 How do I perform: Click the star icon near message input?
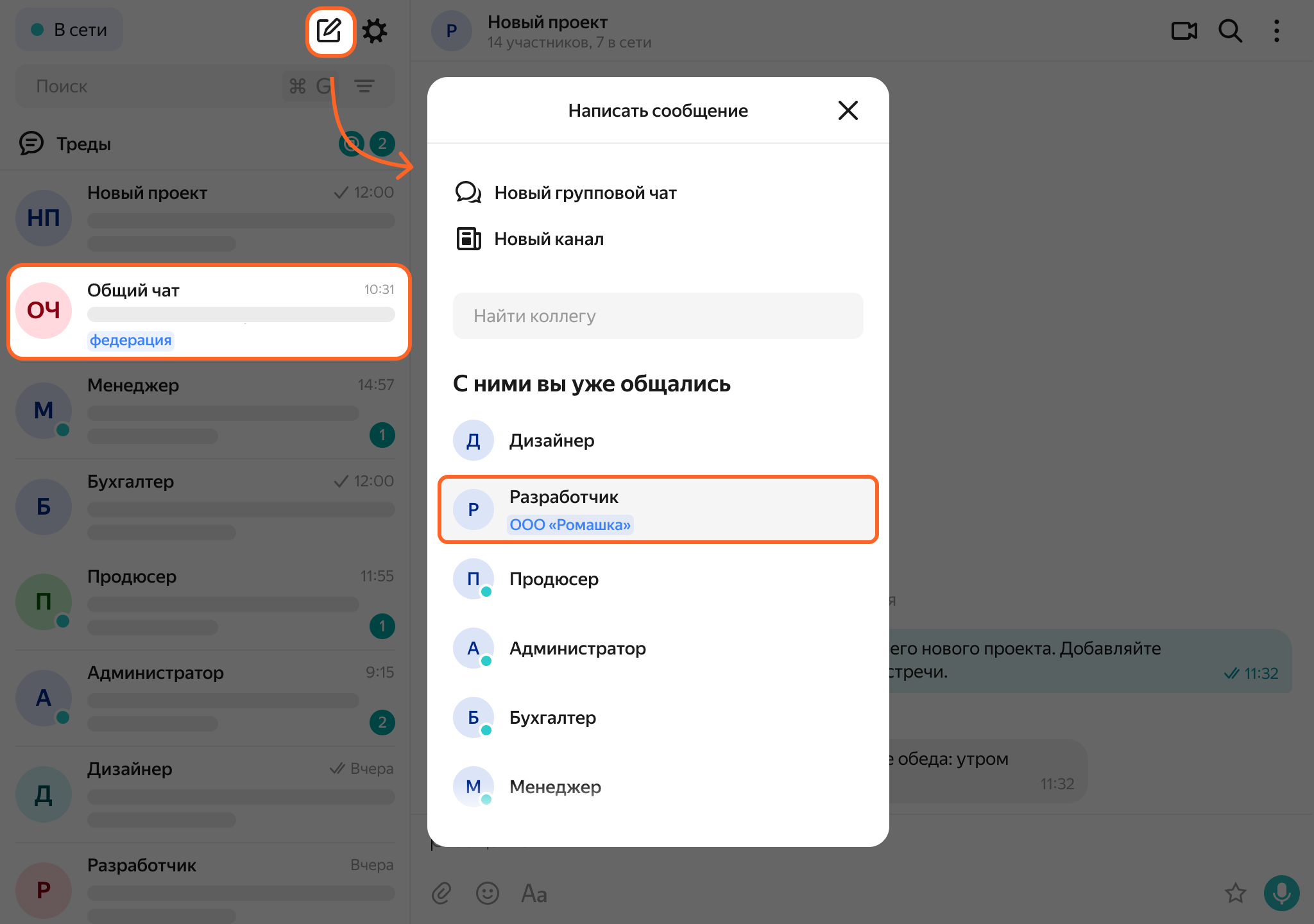pyautogui.click(x=1235, y=893)
